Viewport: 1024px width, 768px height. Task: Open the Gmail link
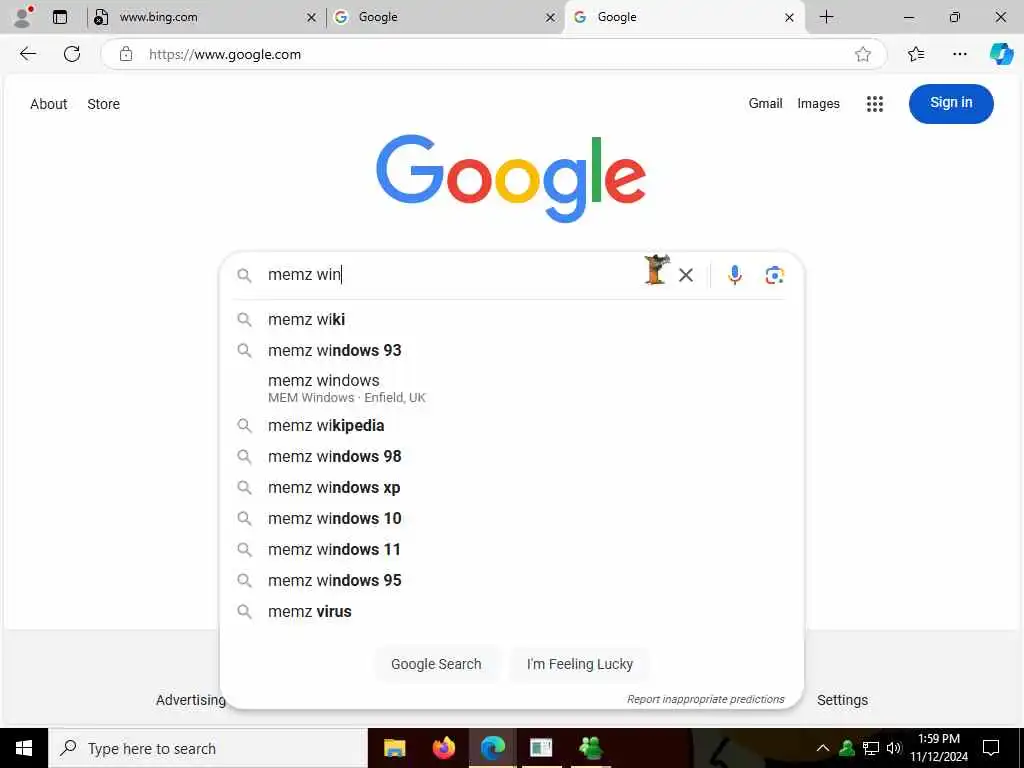pos(765,103)
